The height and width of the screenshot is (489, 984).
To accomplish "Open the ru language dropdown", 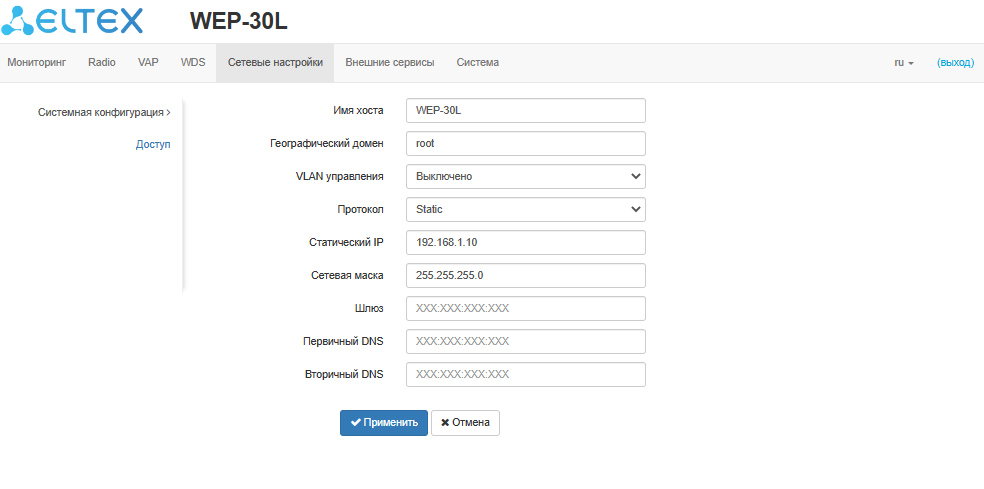I will pyautogui.click(x=904, y=62).
